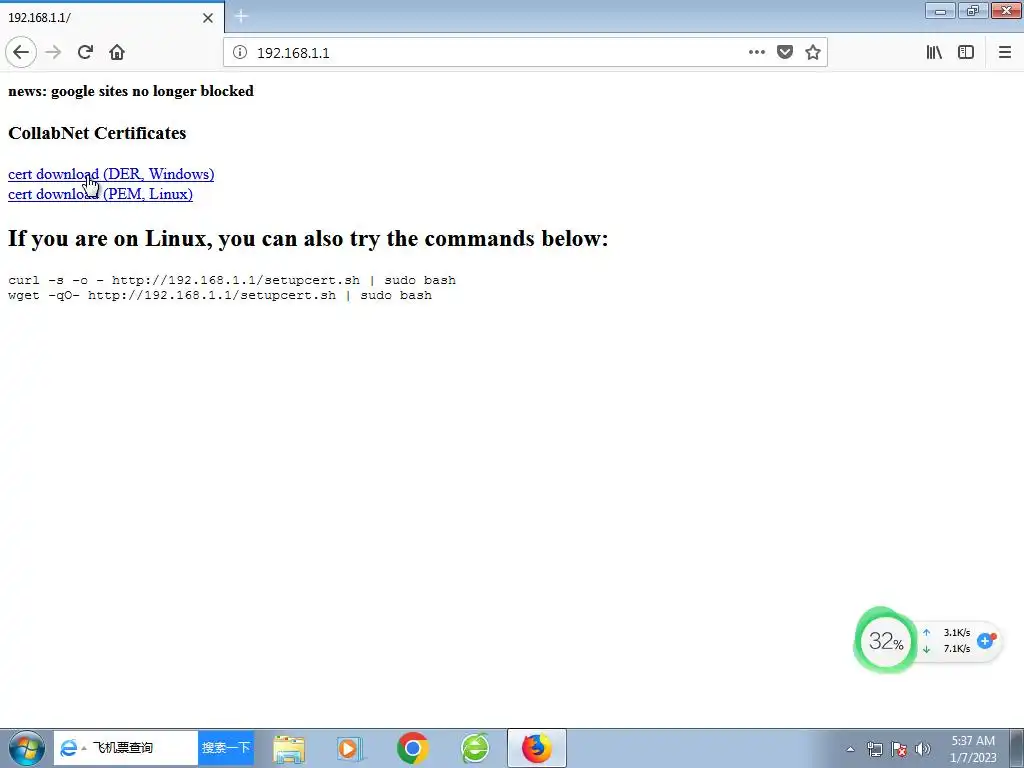The width and height of the screenshot is (1024, 768).
Task: Go back to the previous page
Action: (x=21, y=52)
